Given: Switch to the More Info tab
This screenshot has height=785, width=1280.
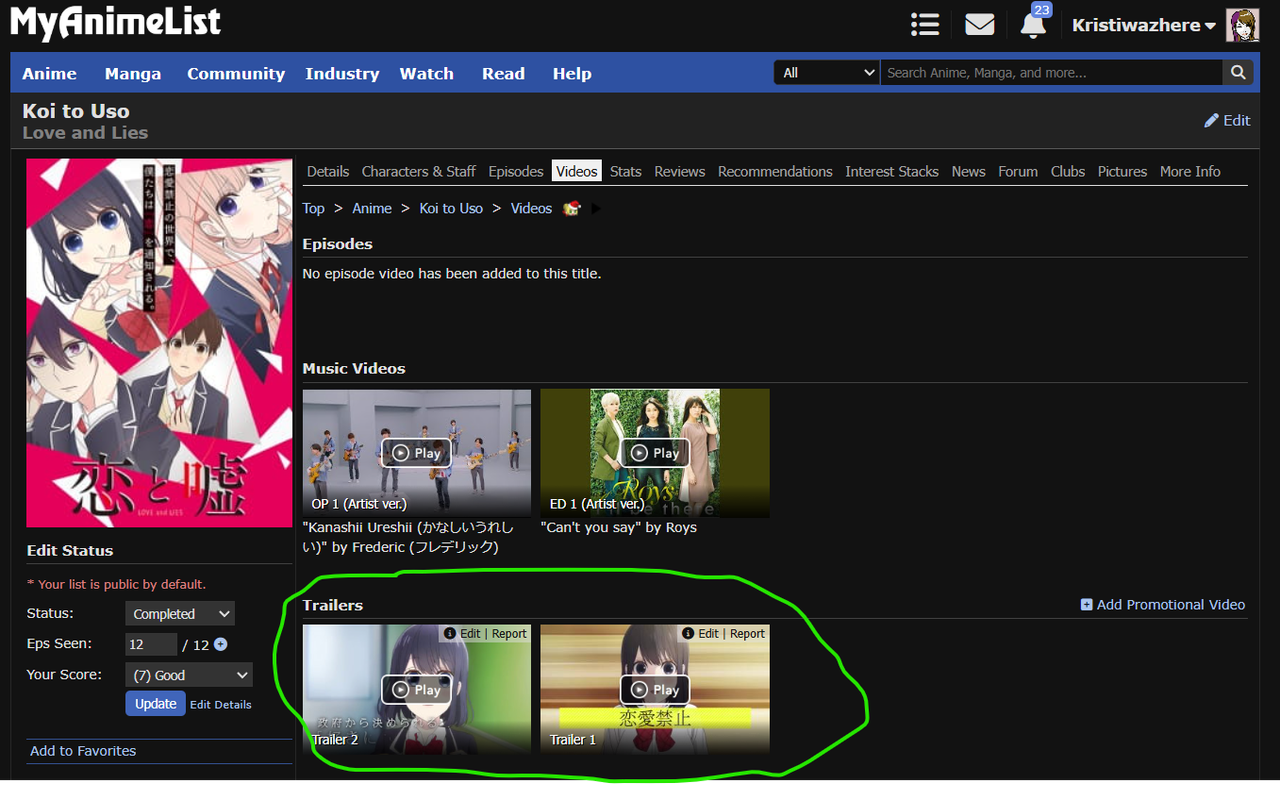Looking at the screenshot, I should tap(1190, 171).
